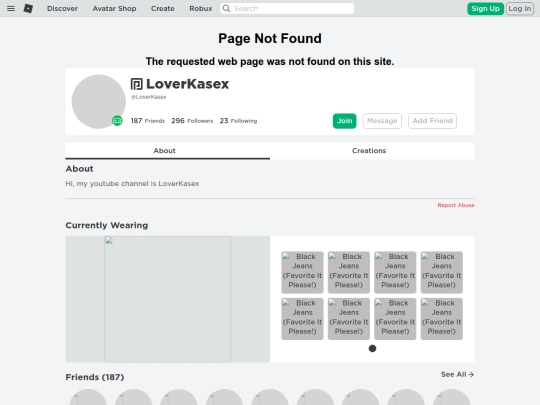This screenshot has height=405, width=540.
Task: Click the arrow icon next to See All
Action: pos(471,374)
